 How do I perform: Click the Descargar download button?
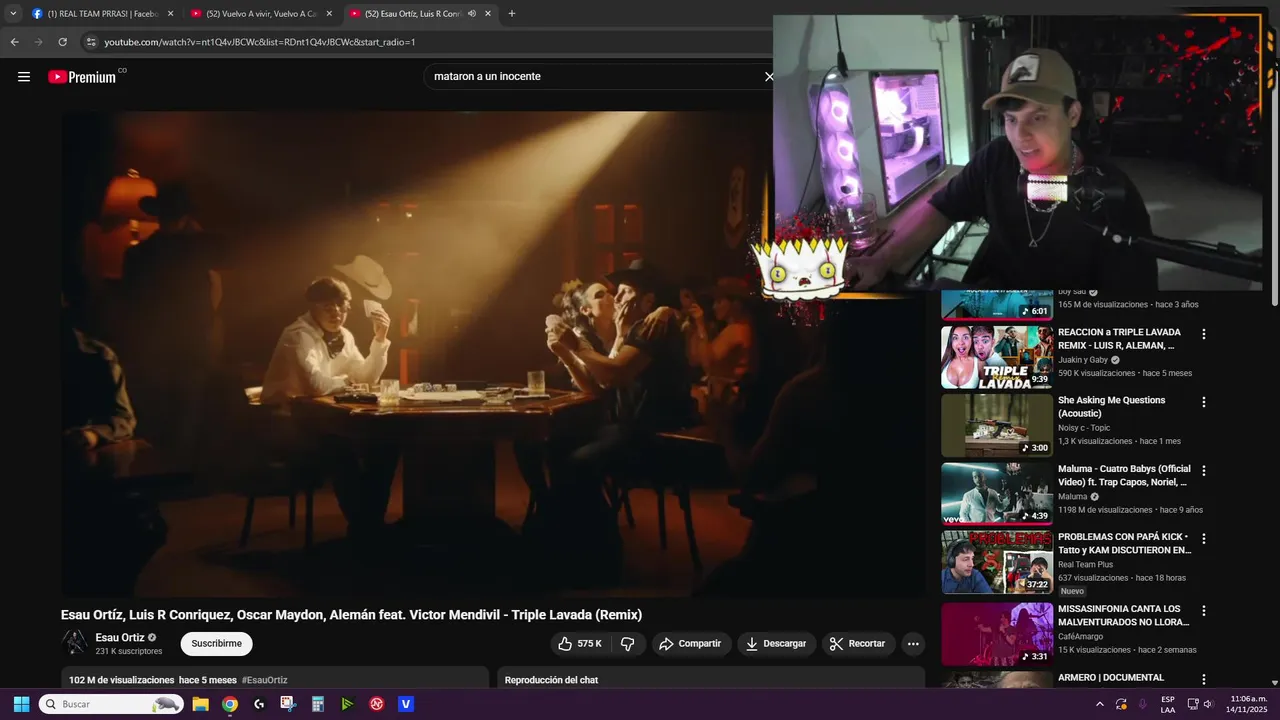coord(776,644)
